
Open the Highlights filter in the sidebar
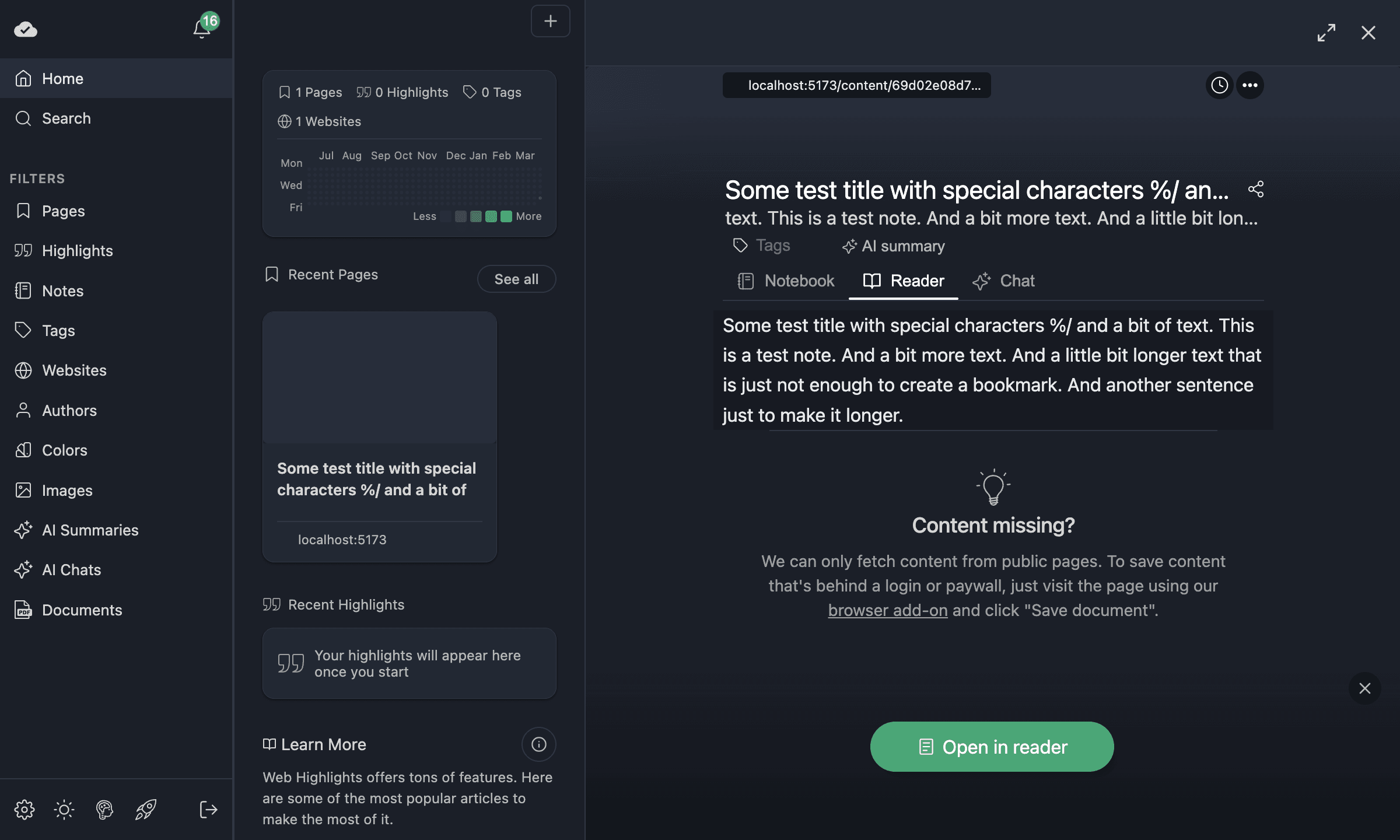pyautogui.click(x=77, y=251)
